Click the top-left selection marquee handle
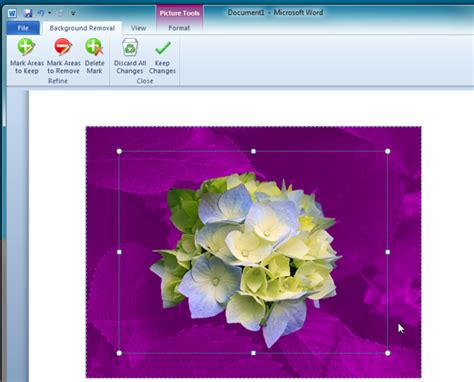This screenshot has height=382, width=474. tap(119, 151)
